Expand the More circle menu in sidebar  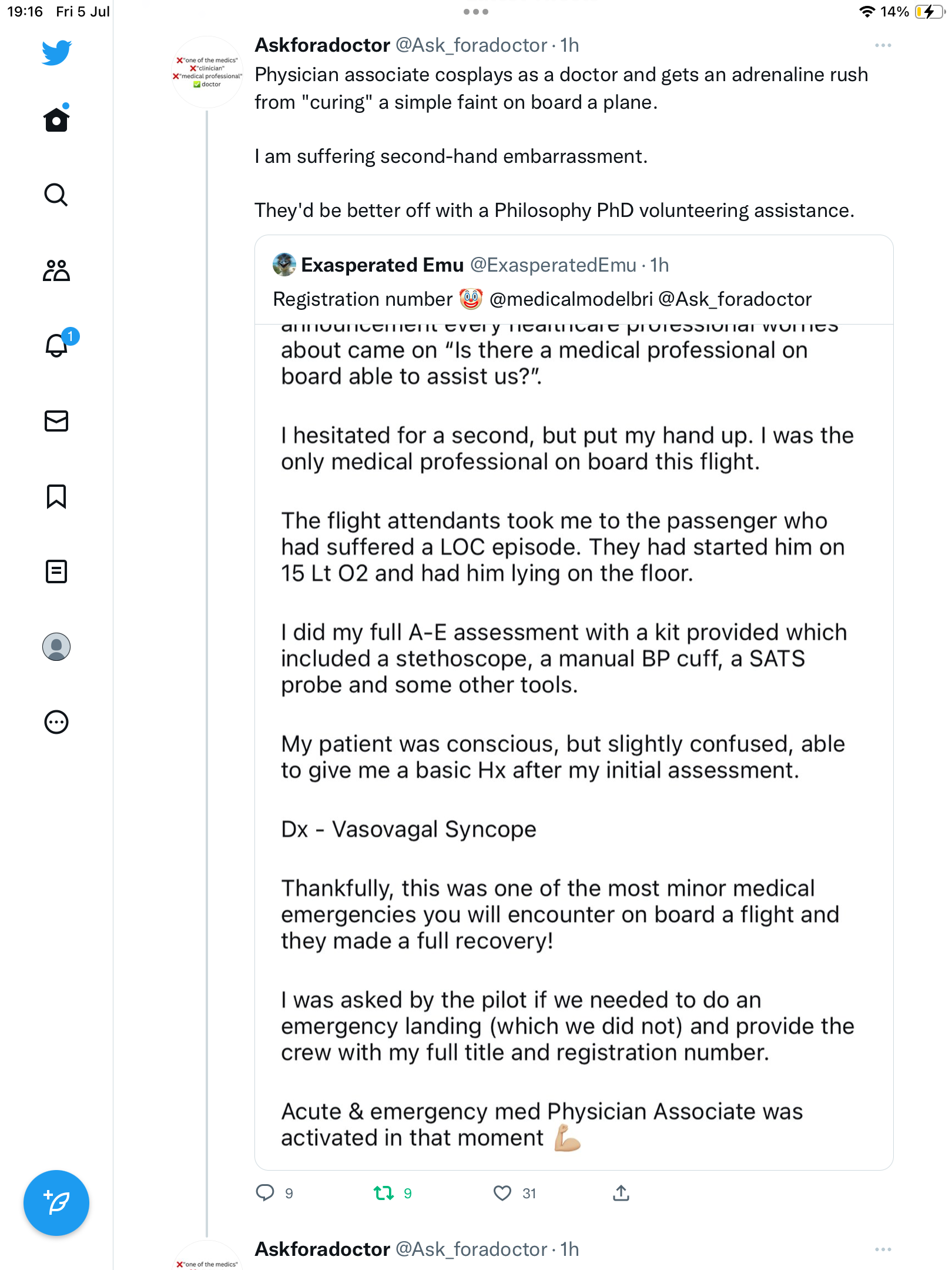click(x=56, y=722)
